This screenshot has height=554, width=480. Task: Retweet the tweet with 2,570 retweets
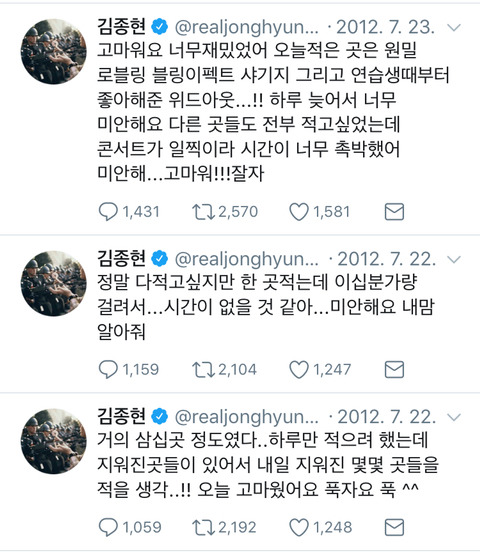pos(203,212)
